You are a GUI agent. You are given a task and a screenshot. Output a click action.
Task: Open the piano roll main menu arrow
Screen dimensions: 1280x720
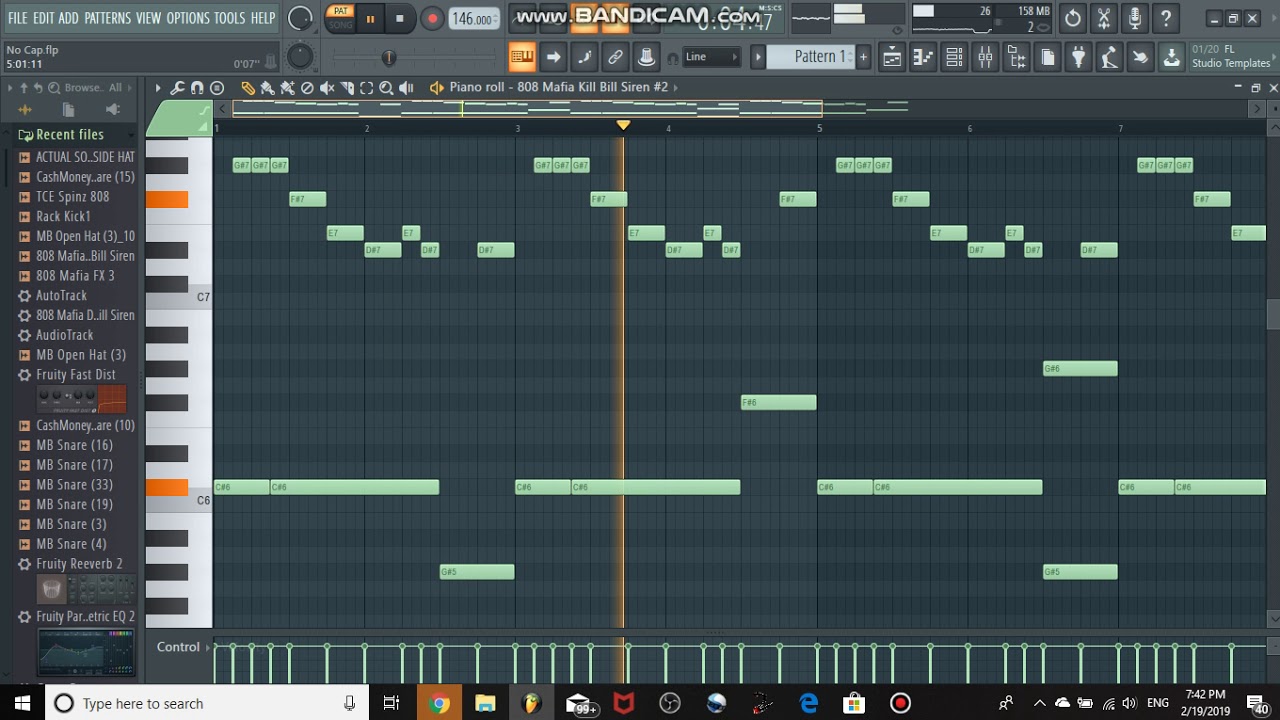tap(157, 88)
